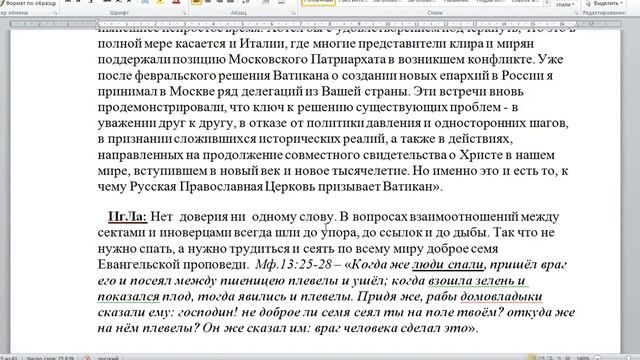Image resolution: width=640 pixels, height=360 pixels.
Task: Click the underlined words 'люди спали'
Action: pyautogui.click(x=448, y=264)
